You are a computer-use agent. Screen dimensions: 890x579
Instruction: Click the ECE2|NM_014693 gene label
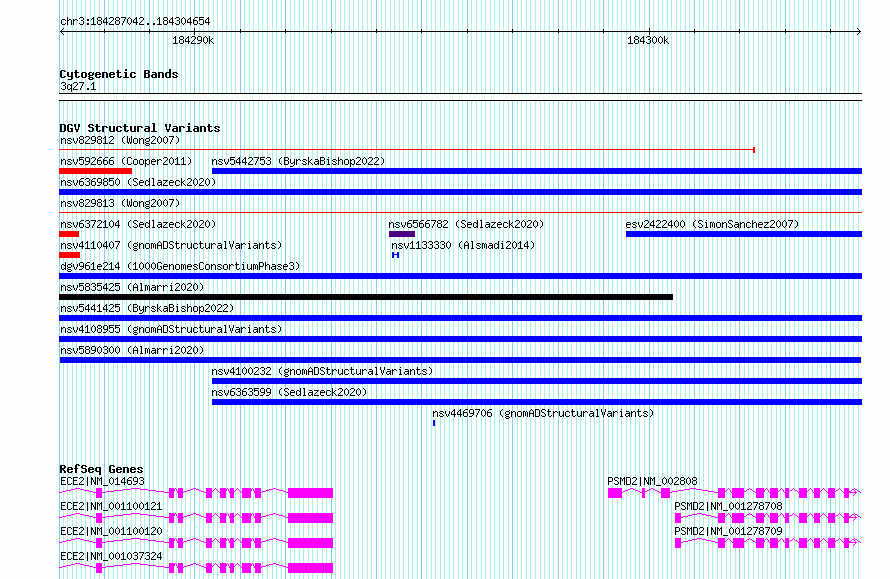(102, 481)
